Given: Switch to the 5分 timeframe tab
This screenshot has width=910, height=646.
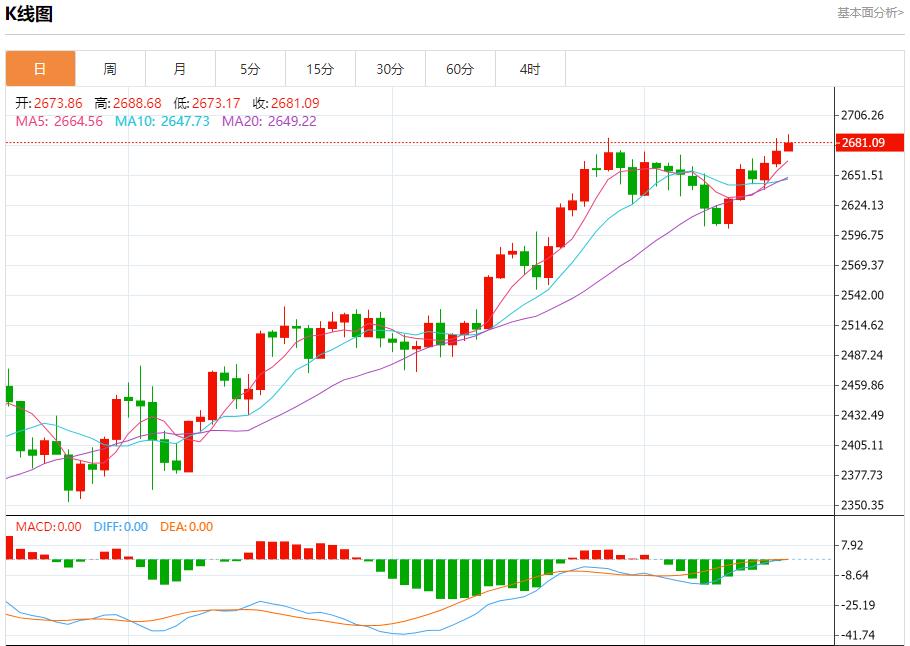Looking at the screenshot, I should tap(250, 69).
